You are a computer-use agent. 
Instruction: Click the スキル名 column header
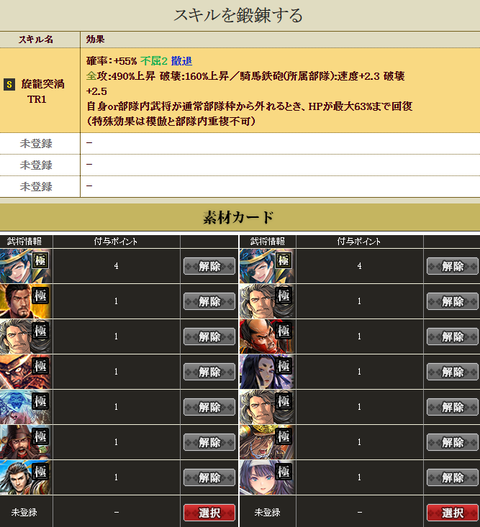(x=36, y=40)
